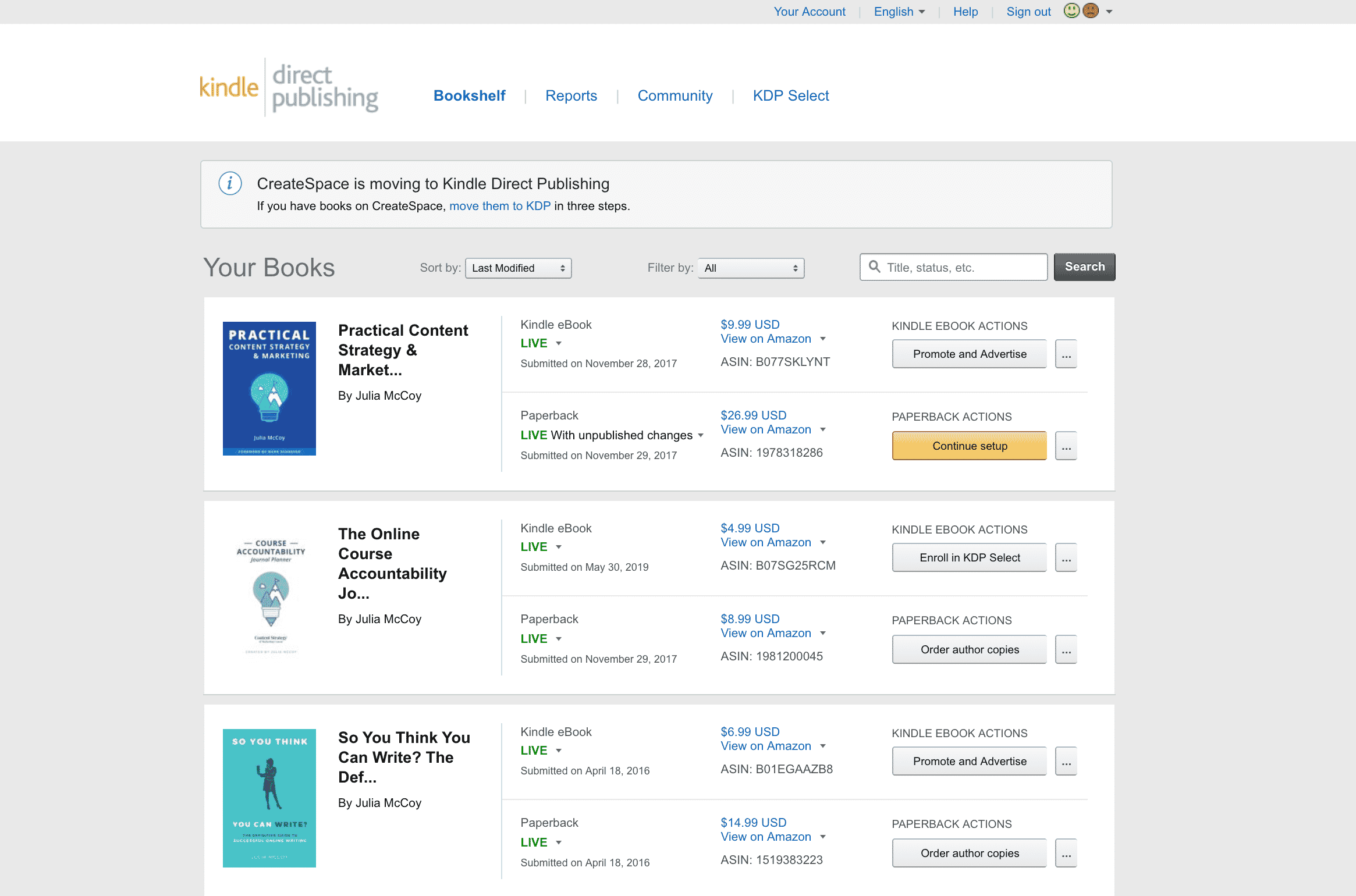Click The Online Course Accountability Jo... title
Image resolution: width=1356 pixels, height=896 pixels.
(393, 564)
